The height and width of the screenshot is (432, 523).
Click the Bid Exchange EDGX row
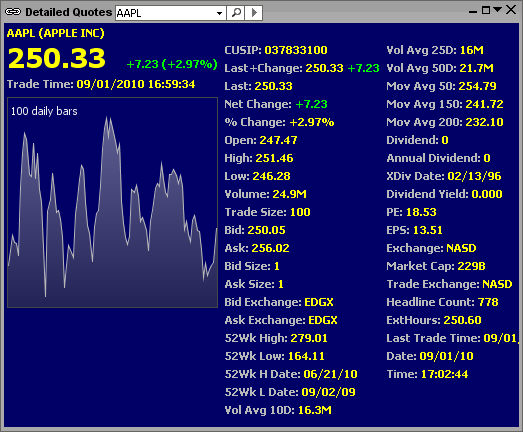pos(279,302)
